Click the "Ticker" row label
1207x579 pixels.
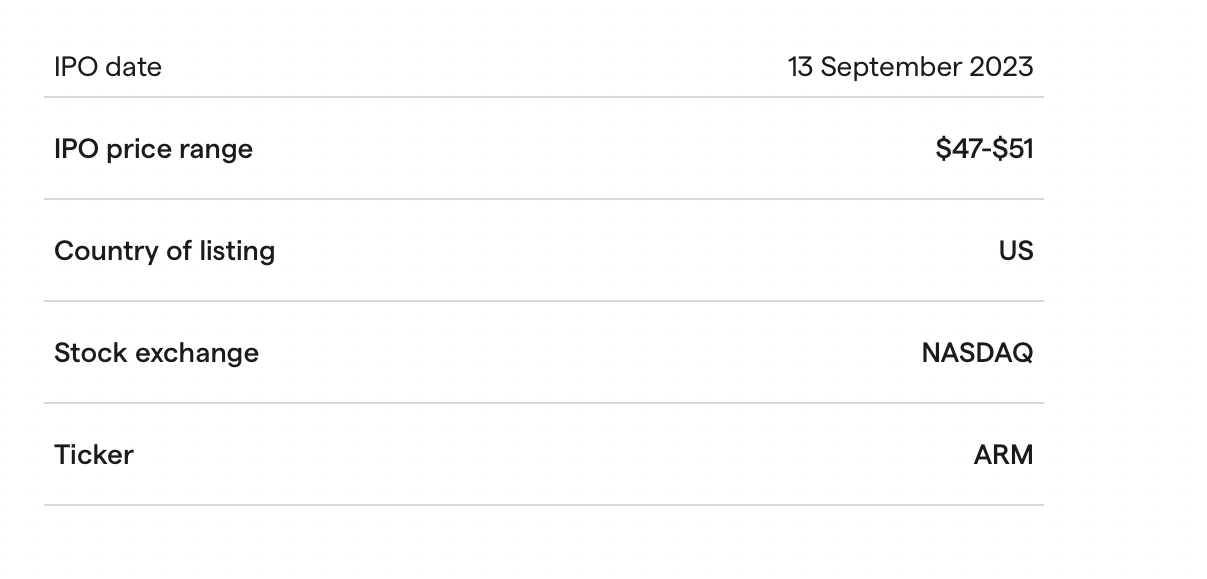pyautogui.click(x=94, y=455)
